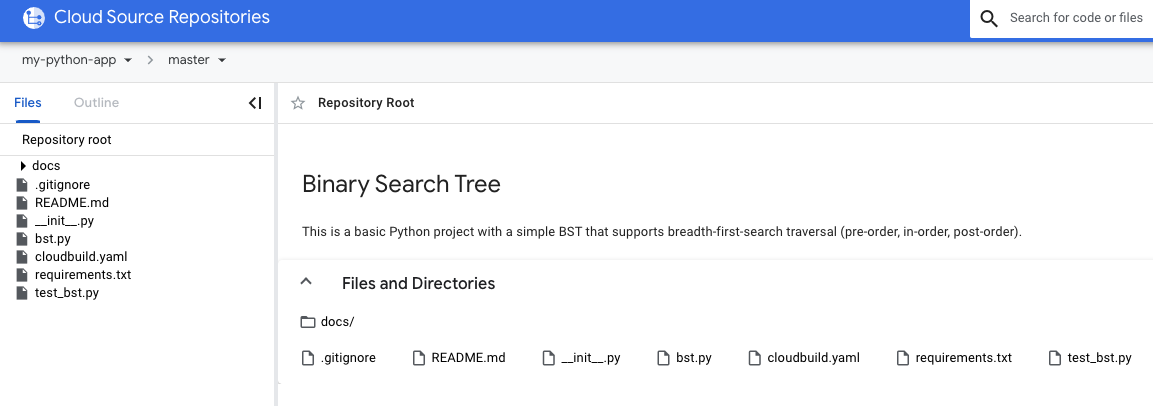Click file icon next to bst.py in sidebar
Screen dimensions: 1153x406
click(x=22, y=239)
